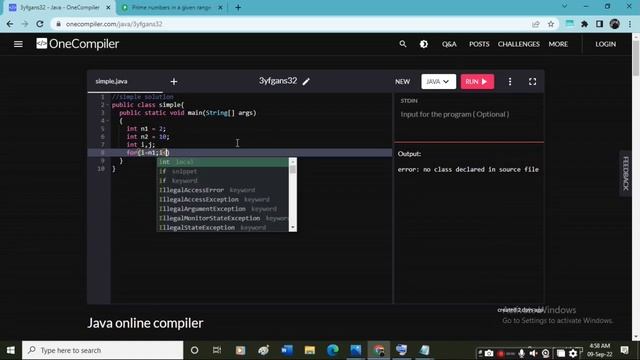The width and height of the screenshot is (640, 360).
Task: Open the OneCompiler hamburger menu
Action: tap(18, 44)
